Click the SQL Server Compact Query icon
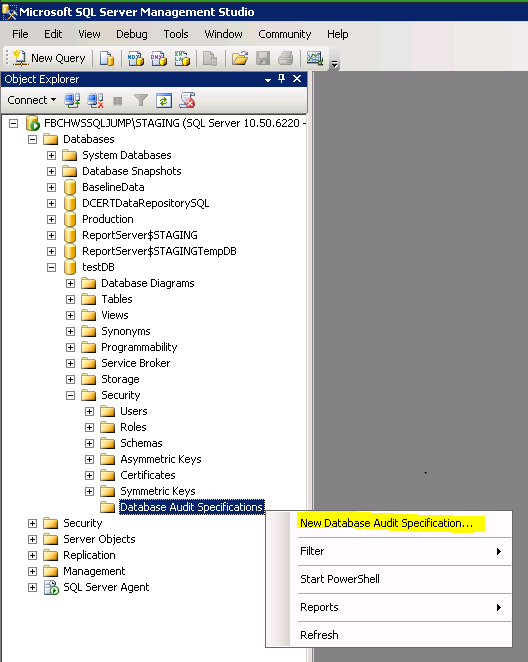This screenshot has height=662, width=528. [210, 58]
